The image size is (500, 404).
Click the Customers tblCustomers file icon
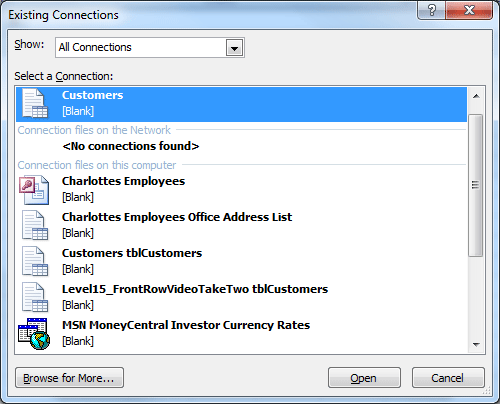tap(35, 261)
